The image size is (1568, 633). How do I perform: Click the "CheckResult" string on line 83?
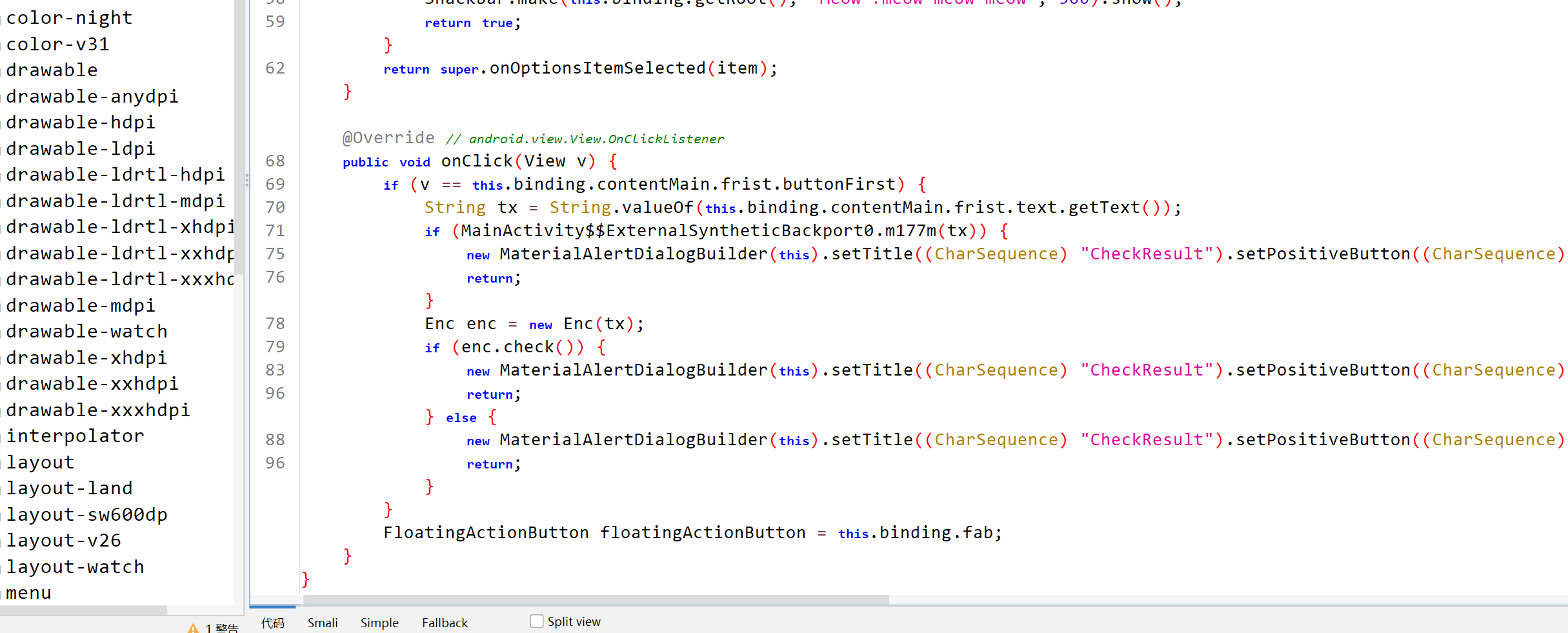[1152, 370]
